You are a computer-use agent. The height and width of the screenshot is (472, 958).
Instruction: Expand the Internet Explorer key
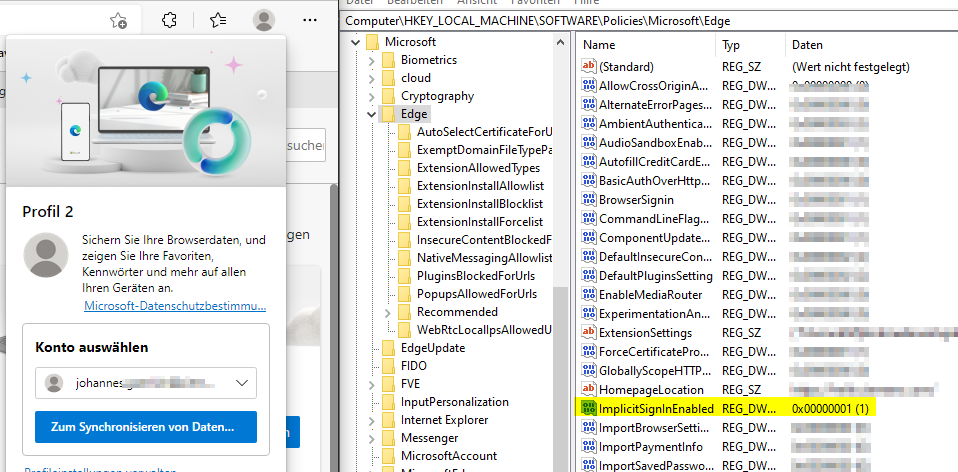371,421
